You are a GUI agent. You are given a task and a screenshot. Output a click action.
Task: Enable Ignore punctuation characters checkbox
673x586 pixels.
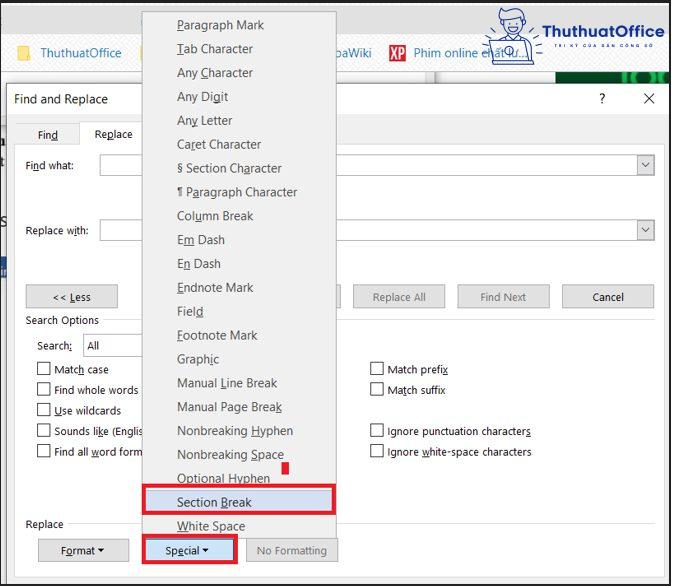[378, 431]
